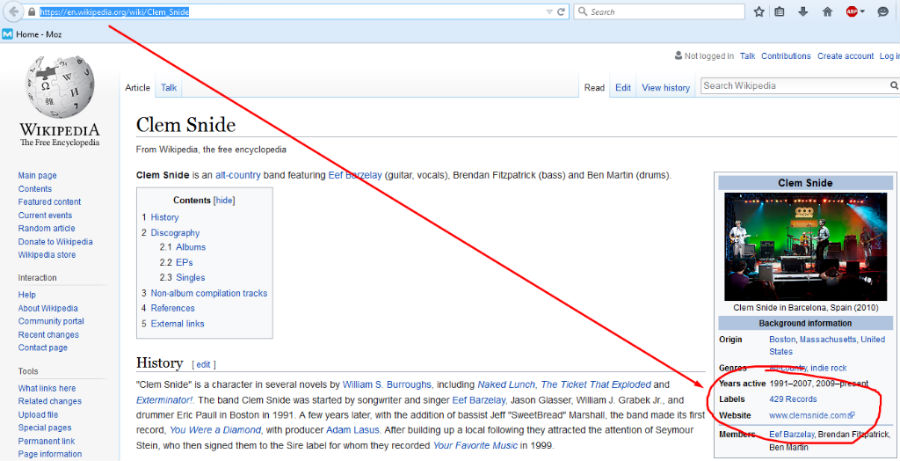Open the alt-country link in intro
The width and height of the screenshot is (900, 461).
point(238,175)
